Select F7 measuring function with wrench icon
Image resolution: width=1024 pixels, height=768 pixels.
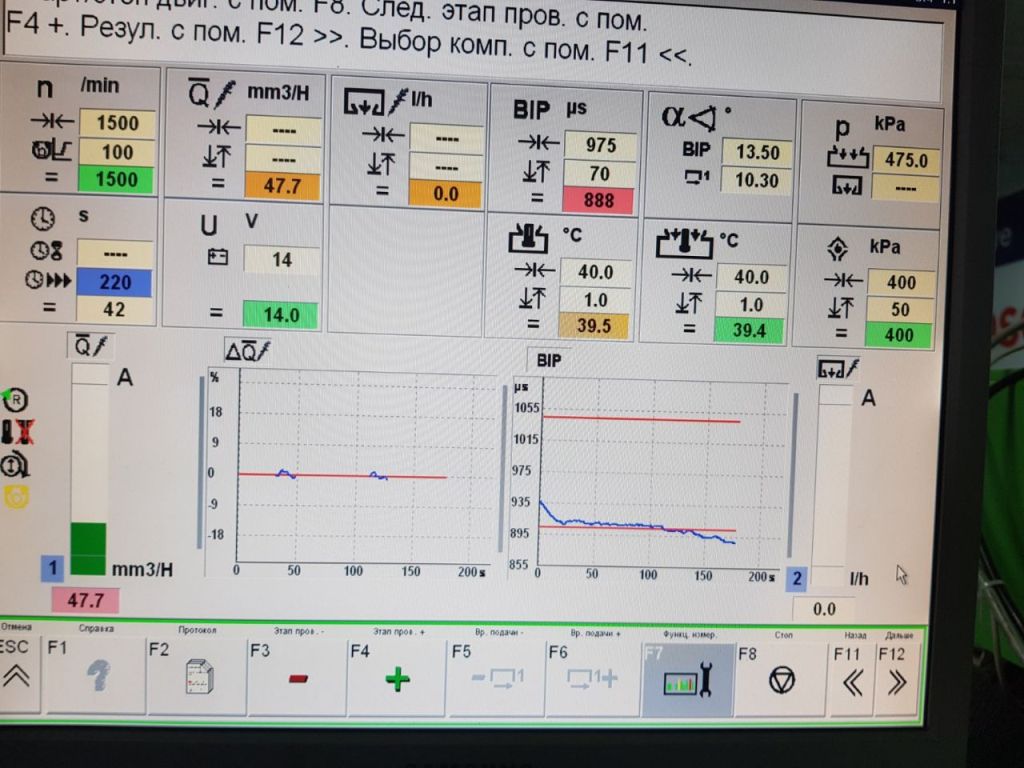click(x=688, y=680)
